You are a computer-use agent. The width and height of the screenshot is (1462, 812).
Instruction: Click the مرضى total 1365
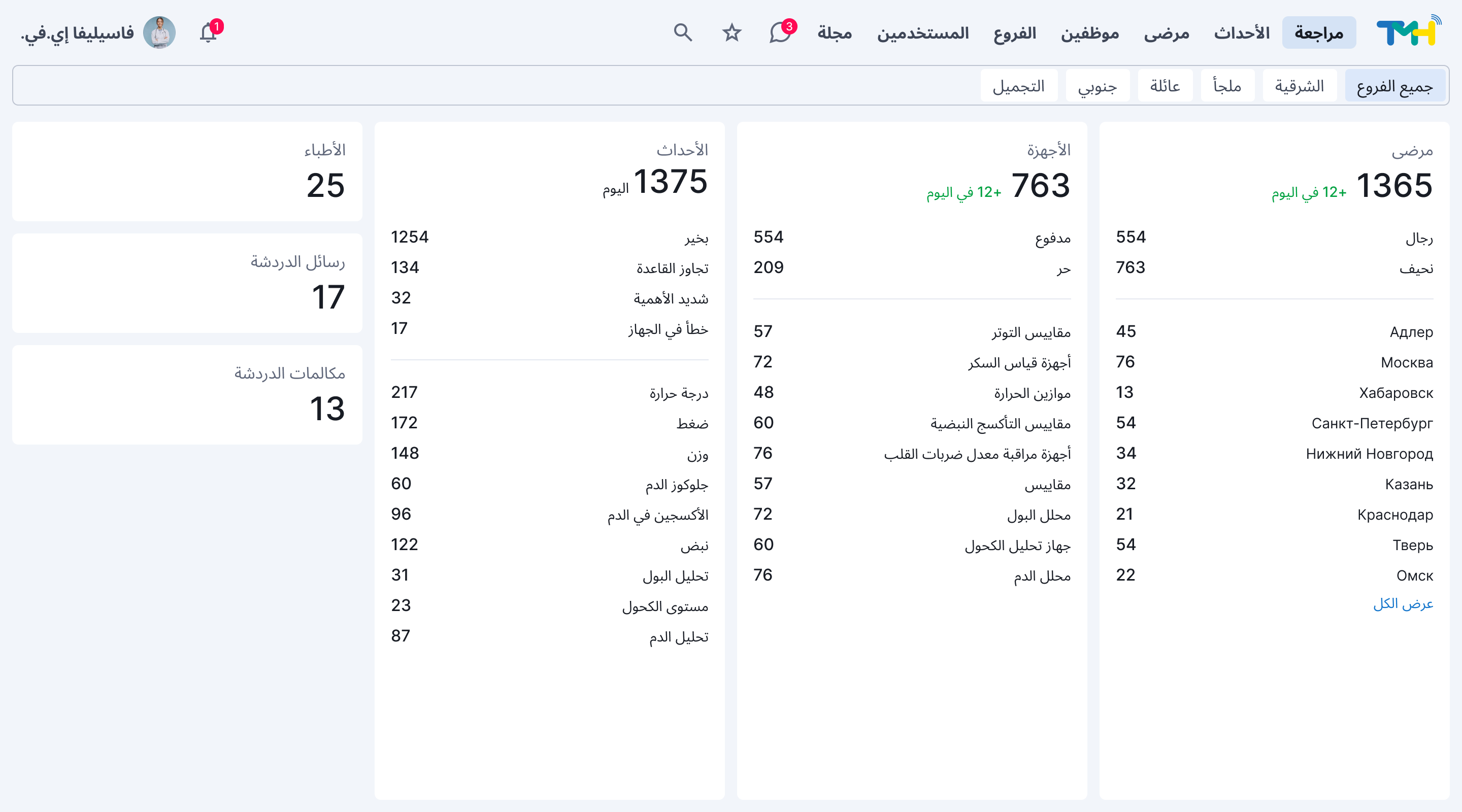click(x=1394, y=185)
